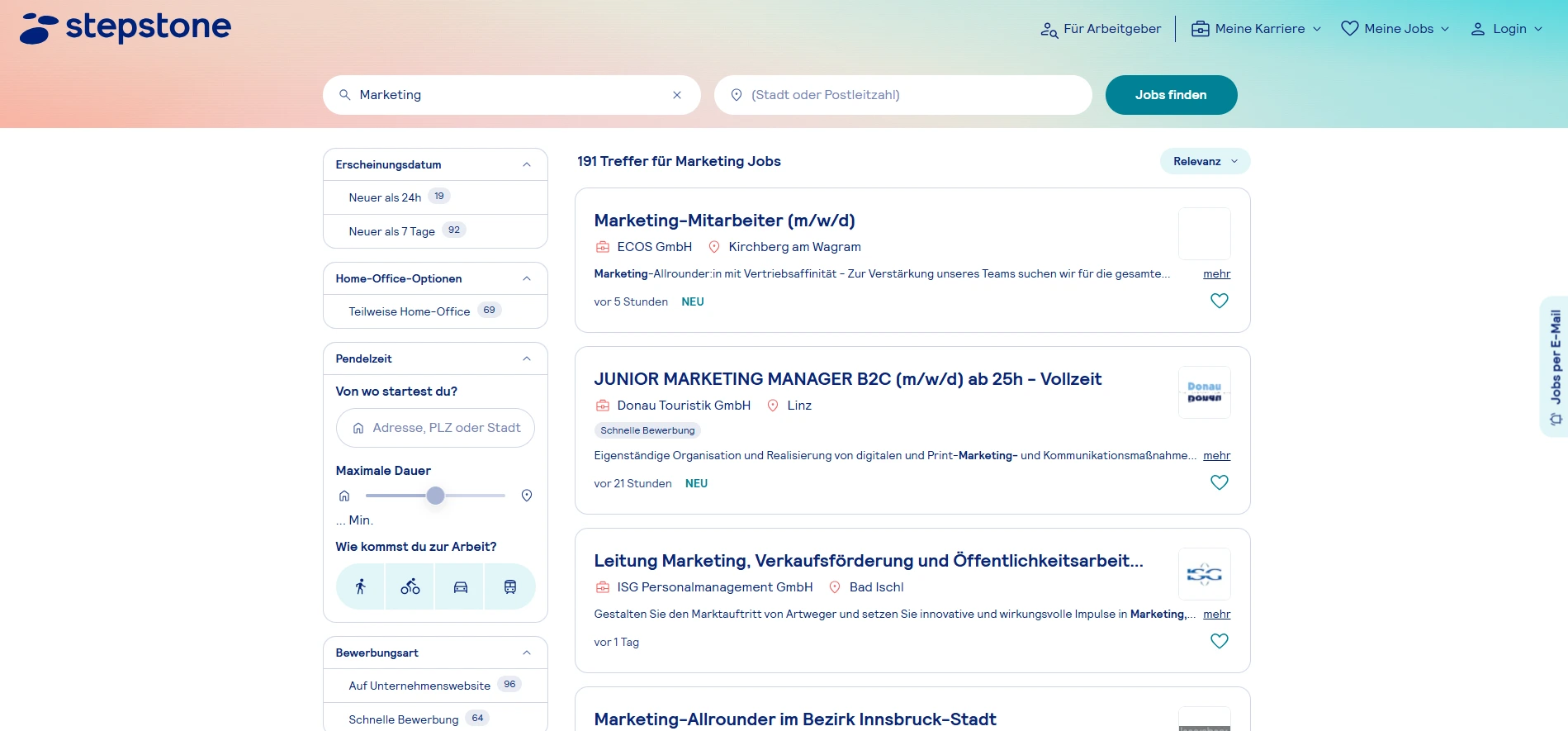Open the Relevanz sort dropdown
1568x731 pixels.
tap(1205, 161)
